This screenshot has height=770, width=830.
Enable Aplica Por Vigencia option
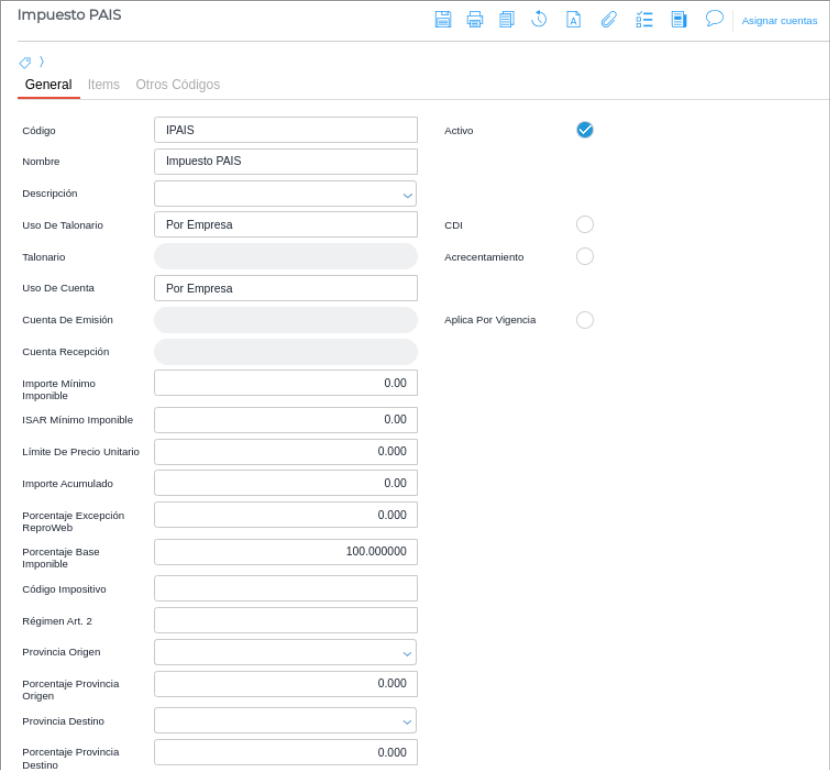click(x=585, y=320)
